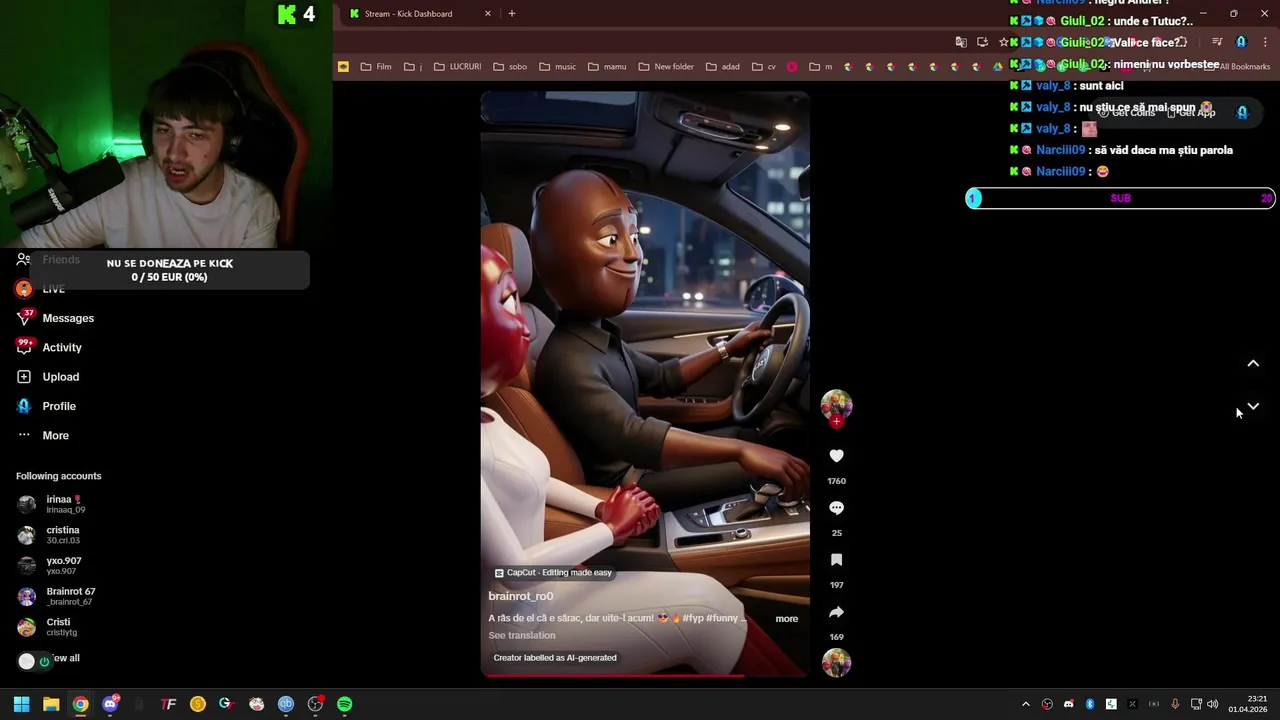Open the cv bookmarks folder

[764, 67]
